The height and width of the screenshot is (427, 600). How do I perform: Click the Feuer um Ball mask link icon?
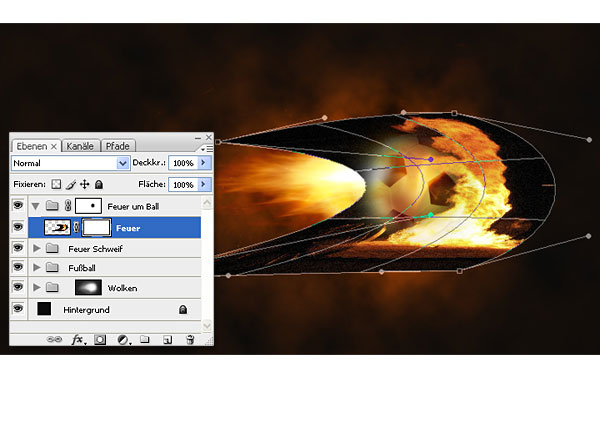pos(68,206)
